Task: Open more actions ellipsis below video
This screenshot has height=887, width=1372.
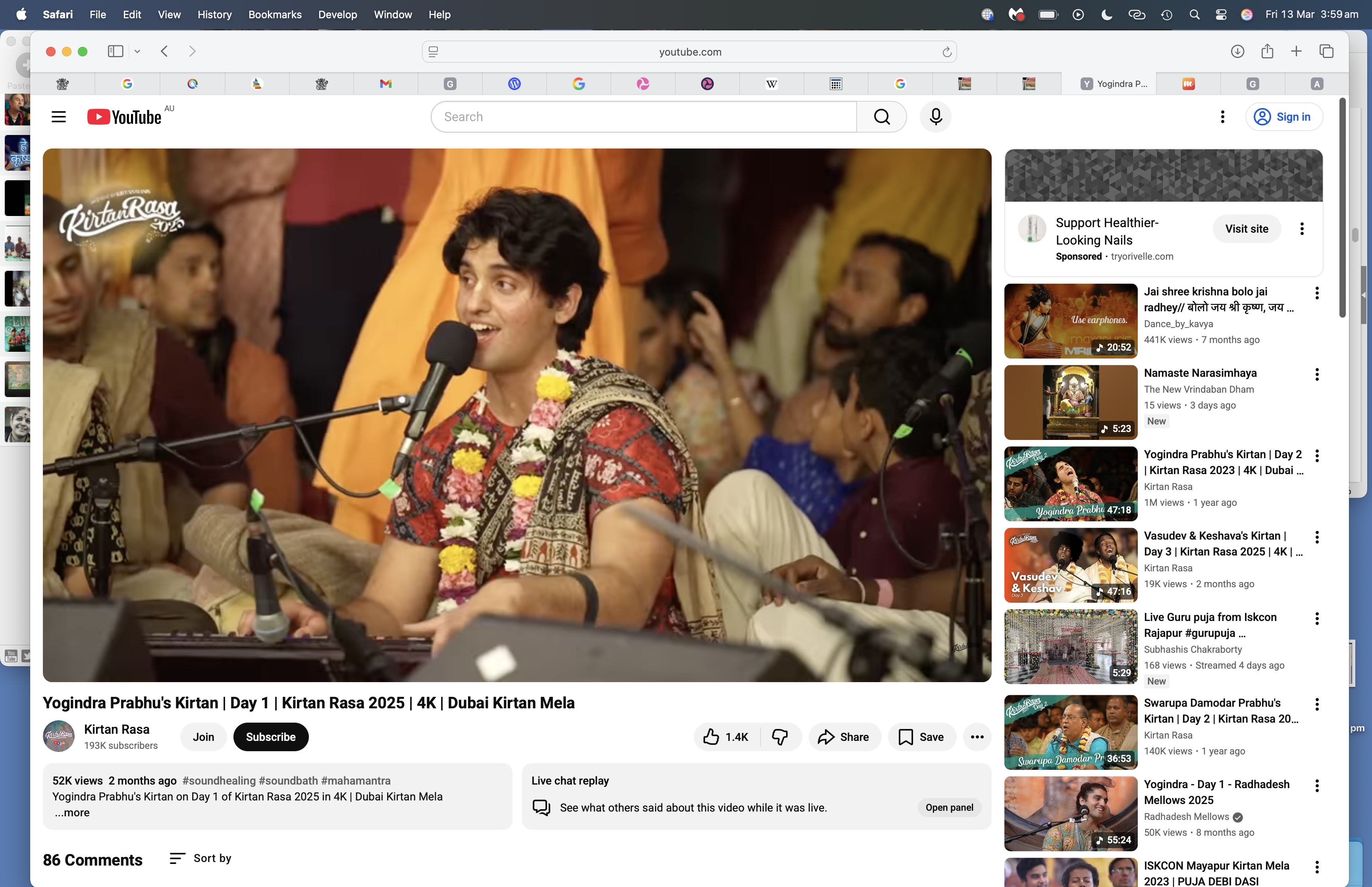Action: (977, 737)
